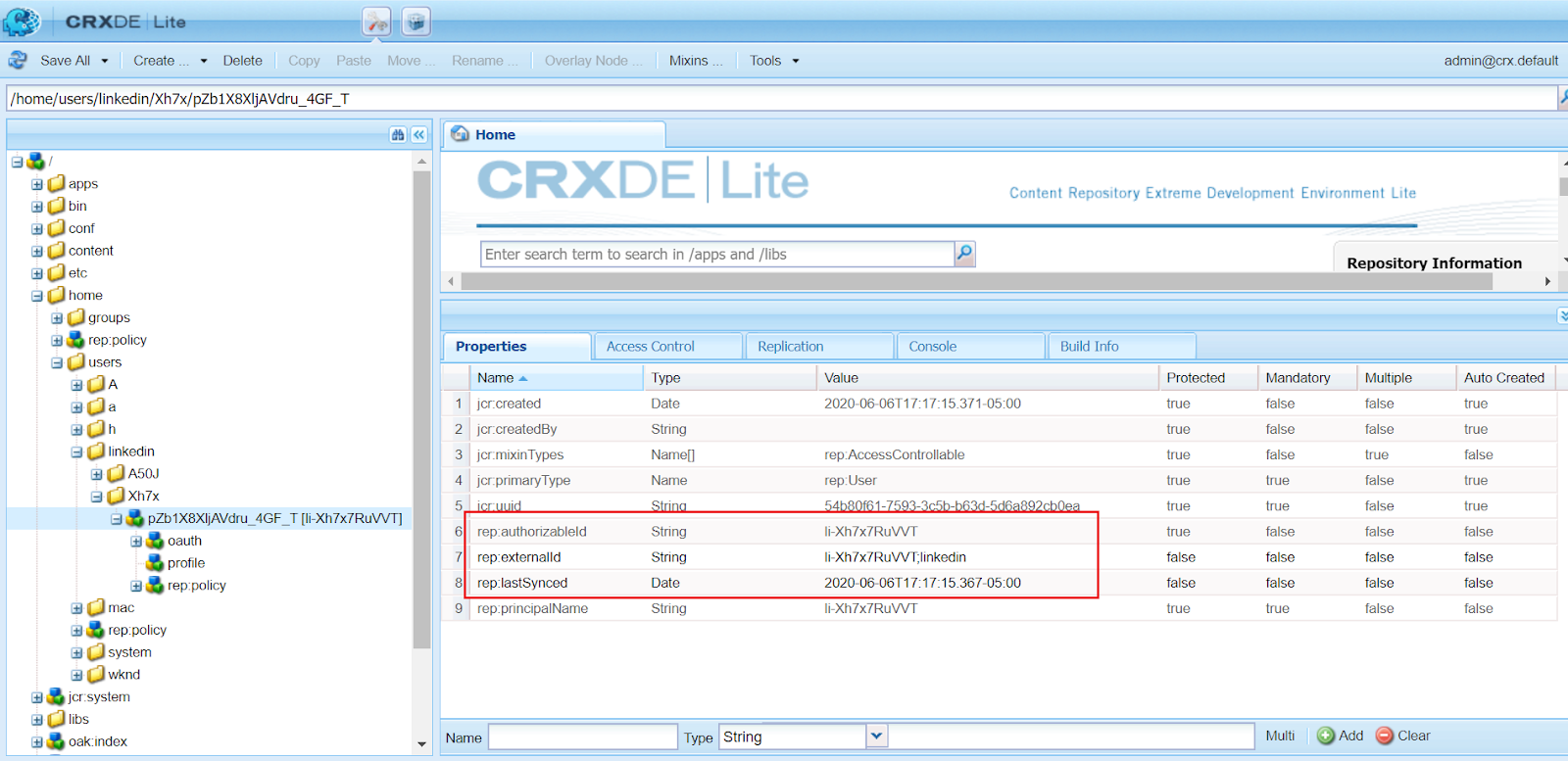This screenshot has width=1568, height=761.
Task: Select the jcr:system node icon
Action: (56, 697)
